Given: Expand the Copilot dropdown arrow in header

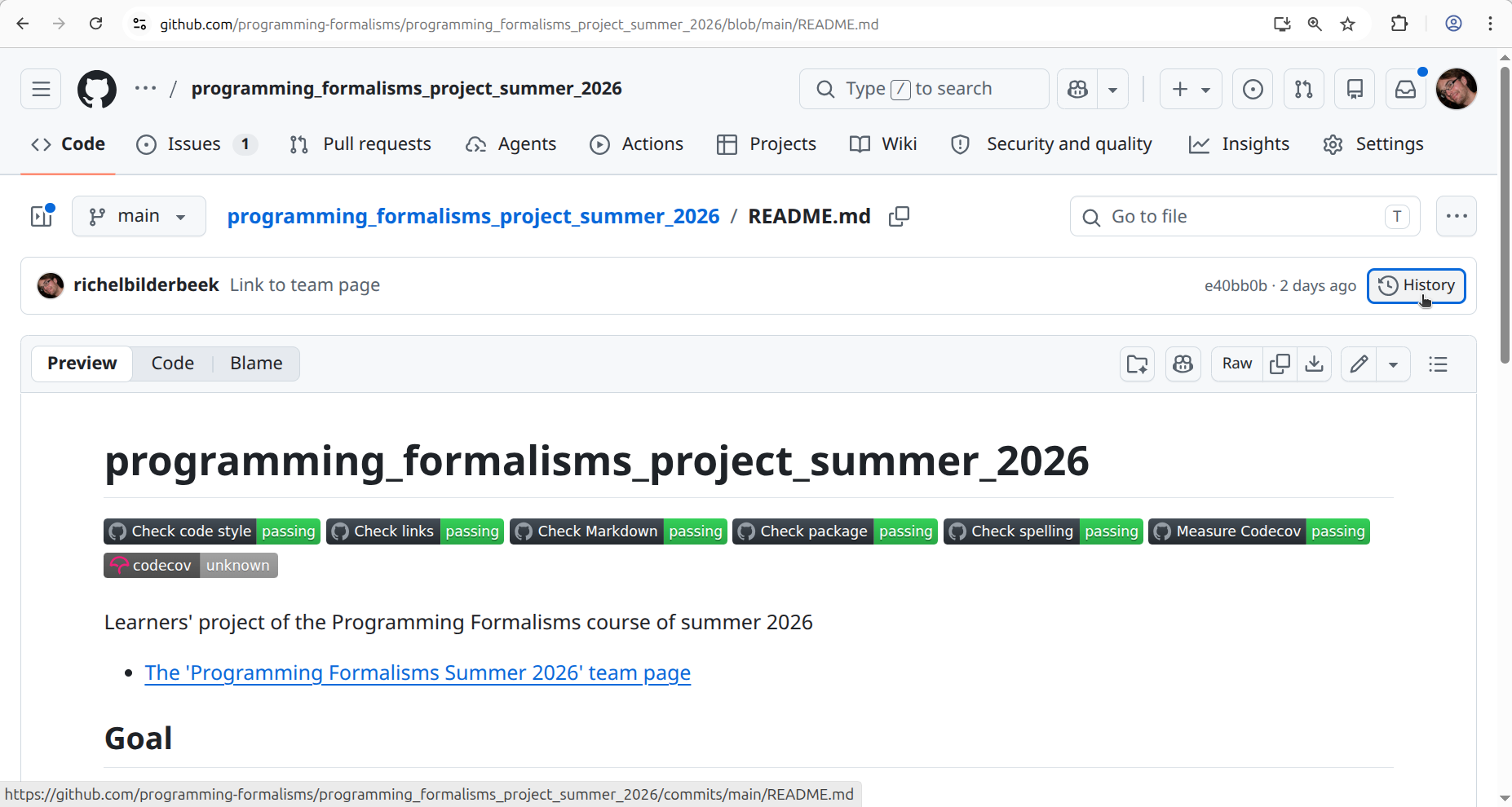Looking at the screenshot, I should 1113,89.
